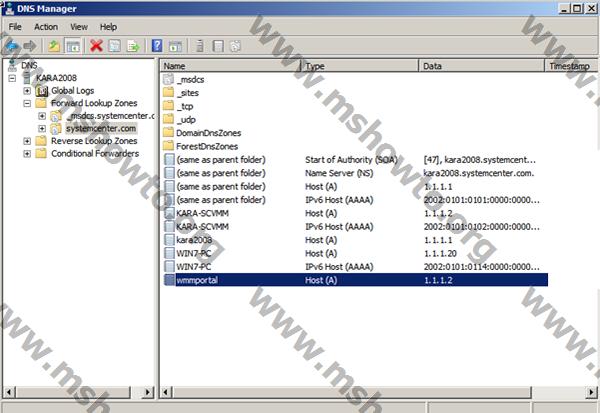Select the Global Logs label in tree

(73, 91)
